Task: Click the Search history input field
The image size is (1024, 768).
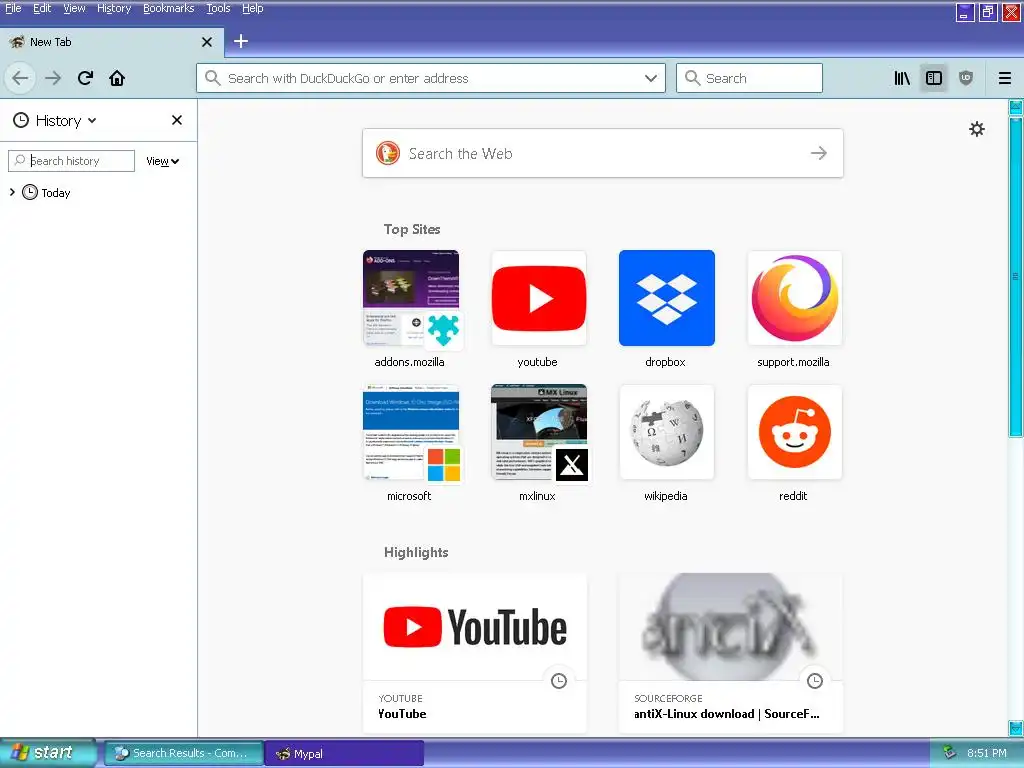Action: pyautogui.click(x=72, y=161)
